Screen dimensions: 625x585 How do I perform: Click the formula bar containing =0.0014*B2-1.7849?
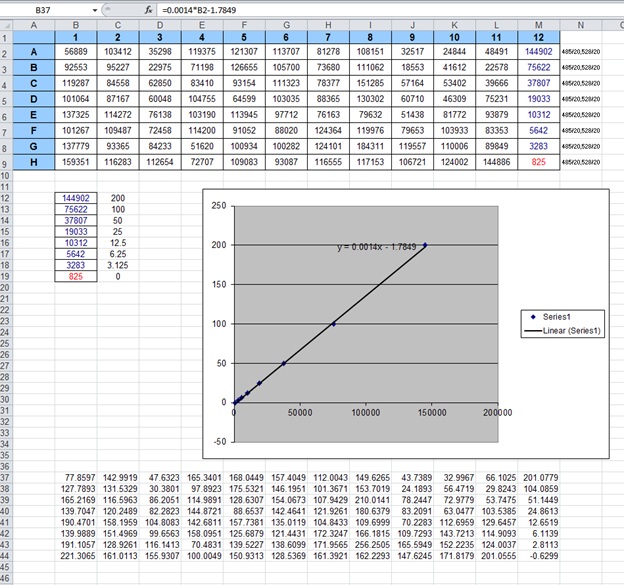pyautogui.click(x=380, y=9)
